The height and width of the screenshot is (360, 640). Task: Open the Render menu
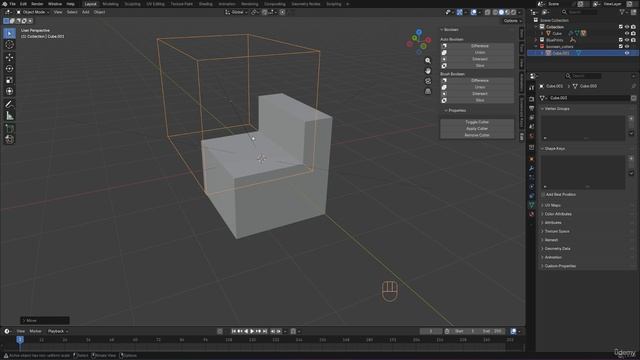click(37, 4)
